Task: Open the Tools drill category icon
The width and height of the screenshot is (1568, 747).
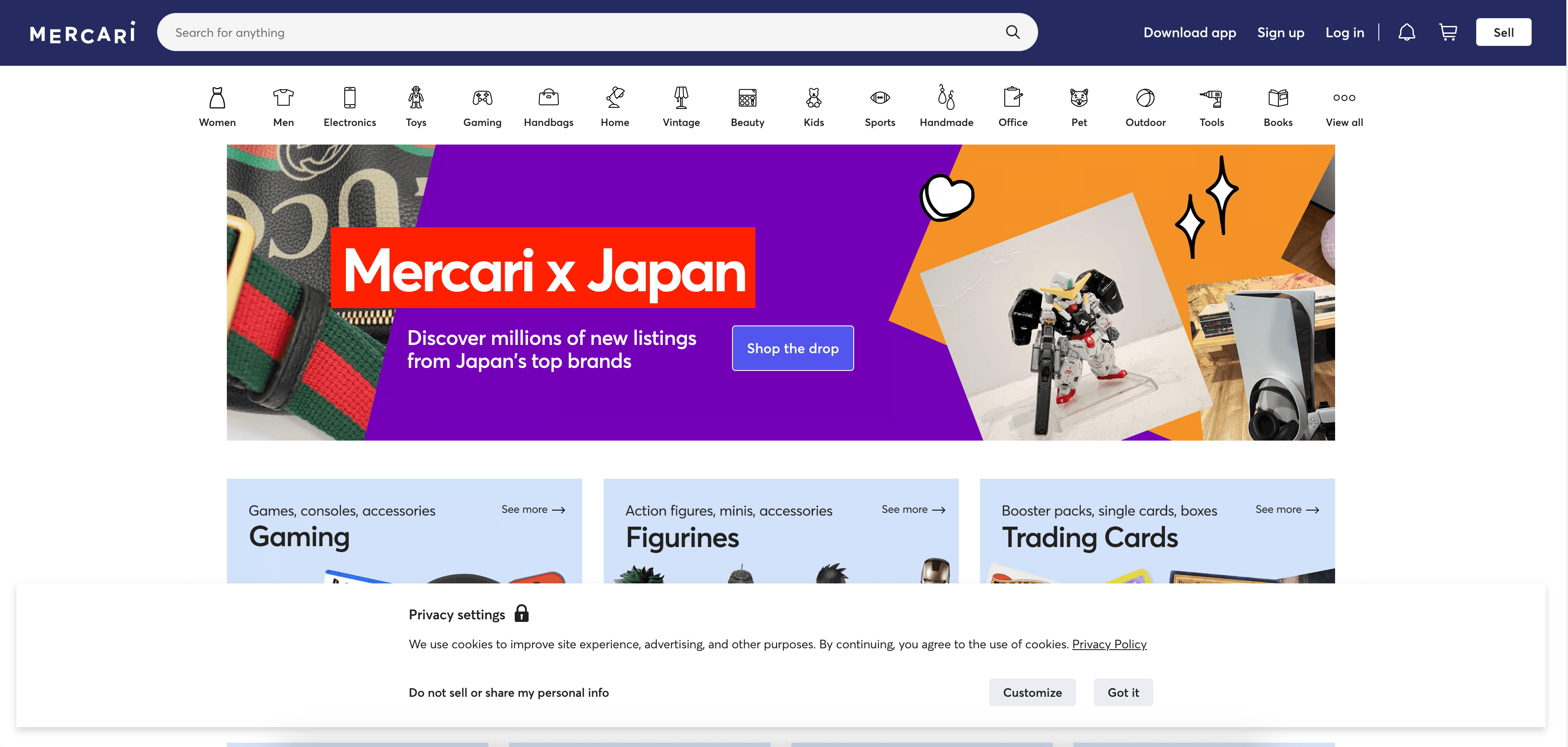Action: [x=1211, y=98]
